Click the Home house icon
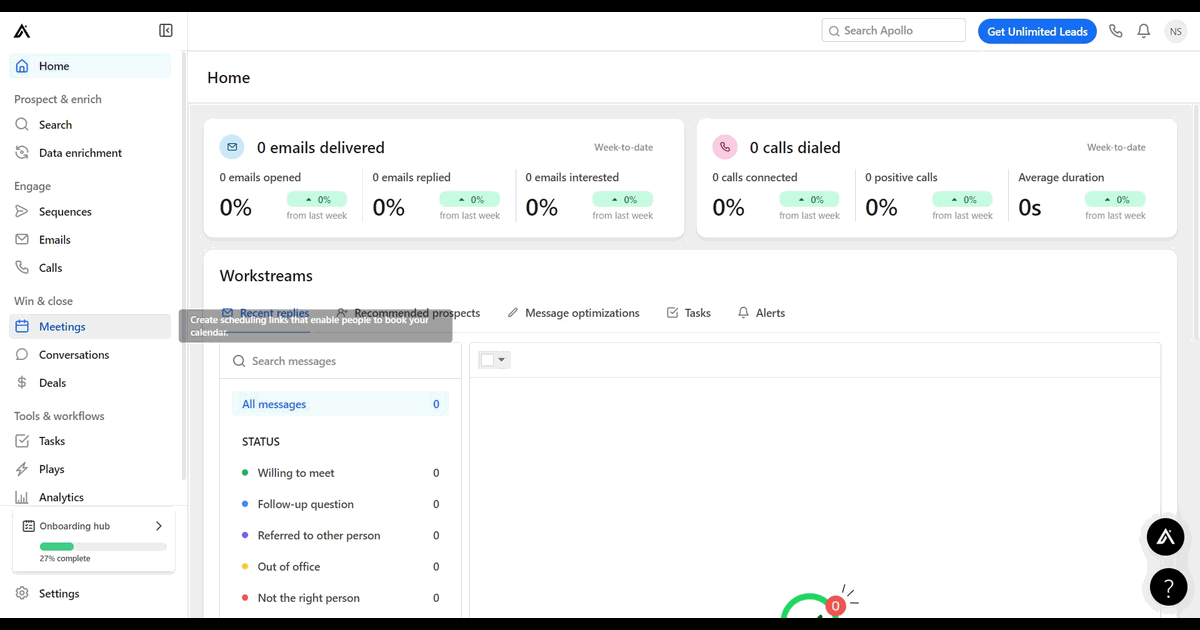The image size is (1200, 630). pyautogui.click(x=22, y=66)
